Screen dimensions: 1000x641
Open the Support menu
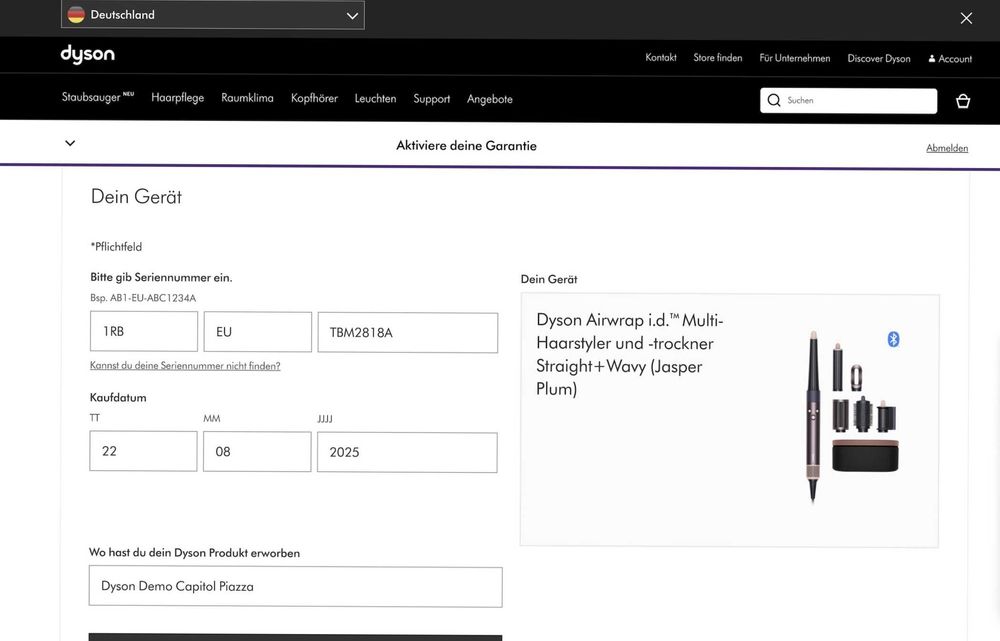[432, 99]
